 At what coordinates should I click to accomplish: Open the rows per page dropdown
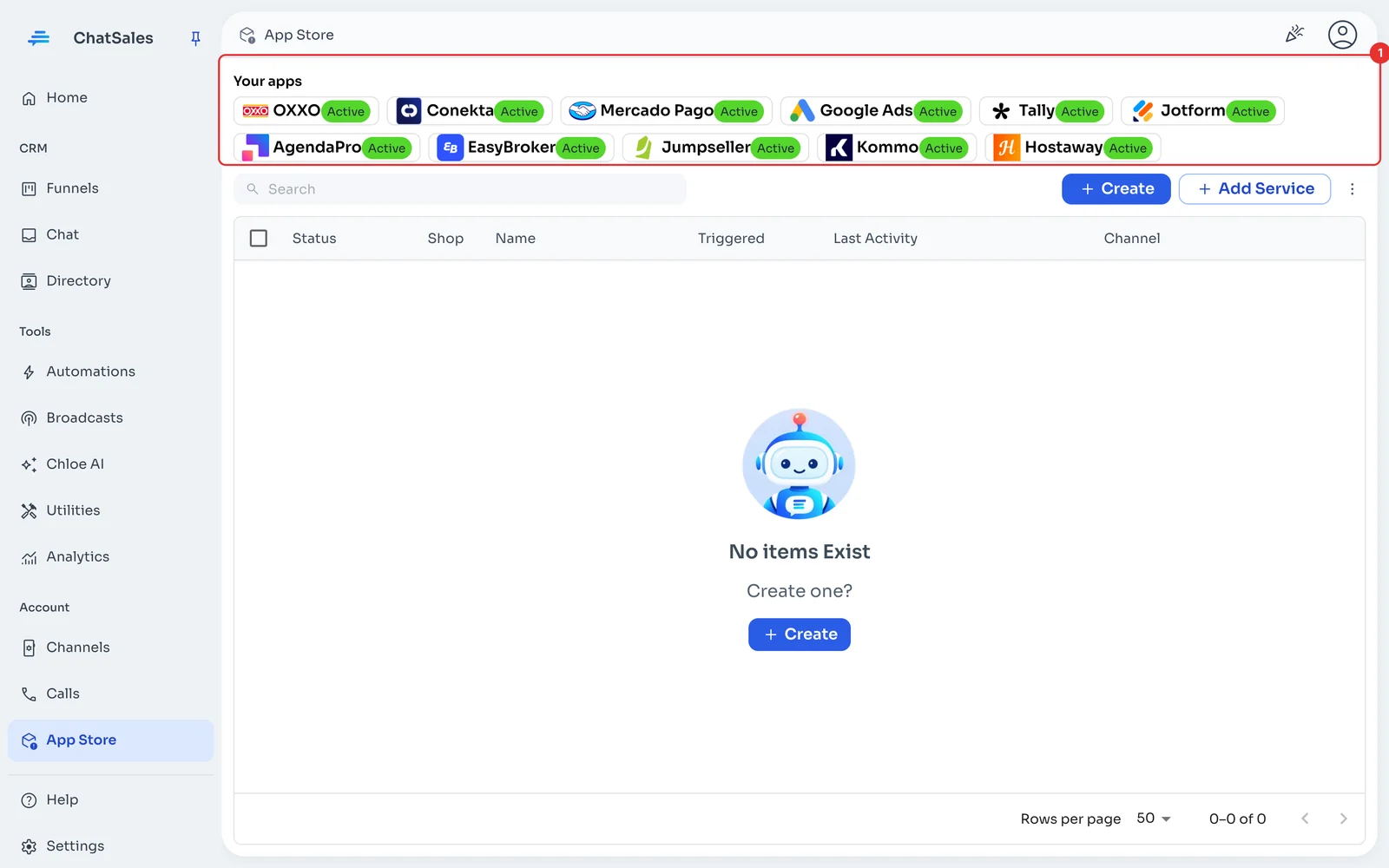(x=1154, y=819)
